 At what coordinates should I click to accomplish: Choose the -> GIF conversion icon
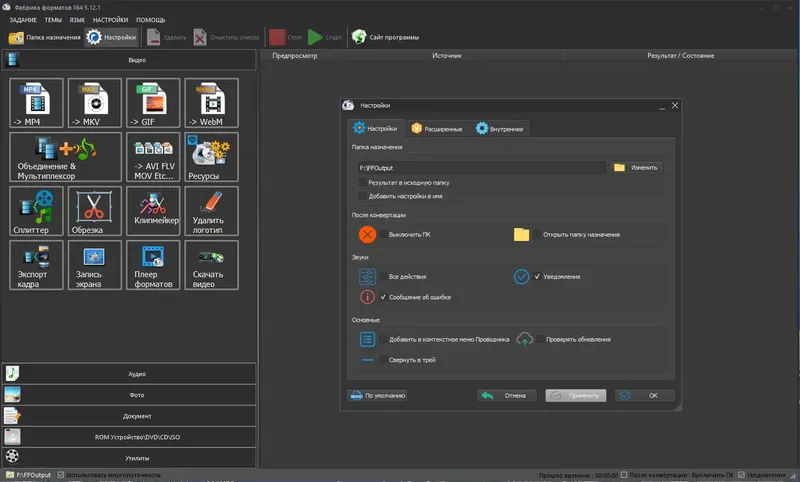153,103
